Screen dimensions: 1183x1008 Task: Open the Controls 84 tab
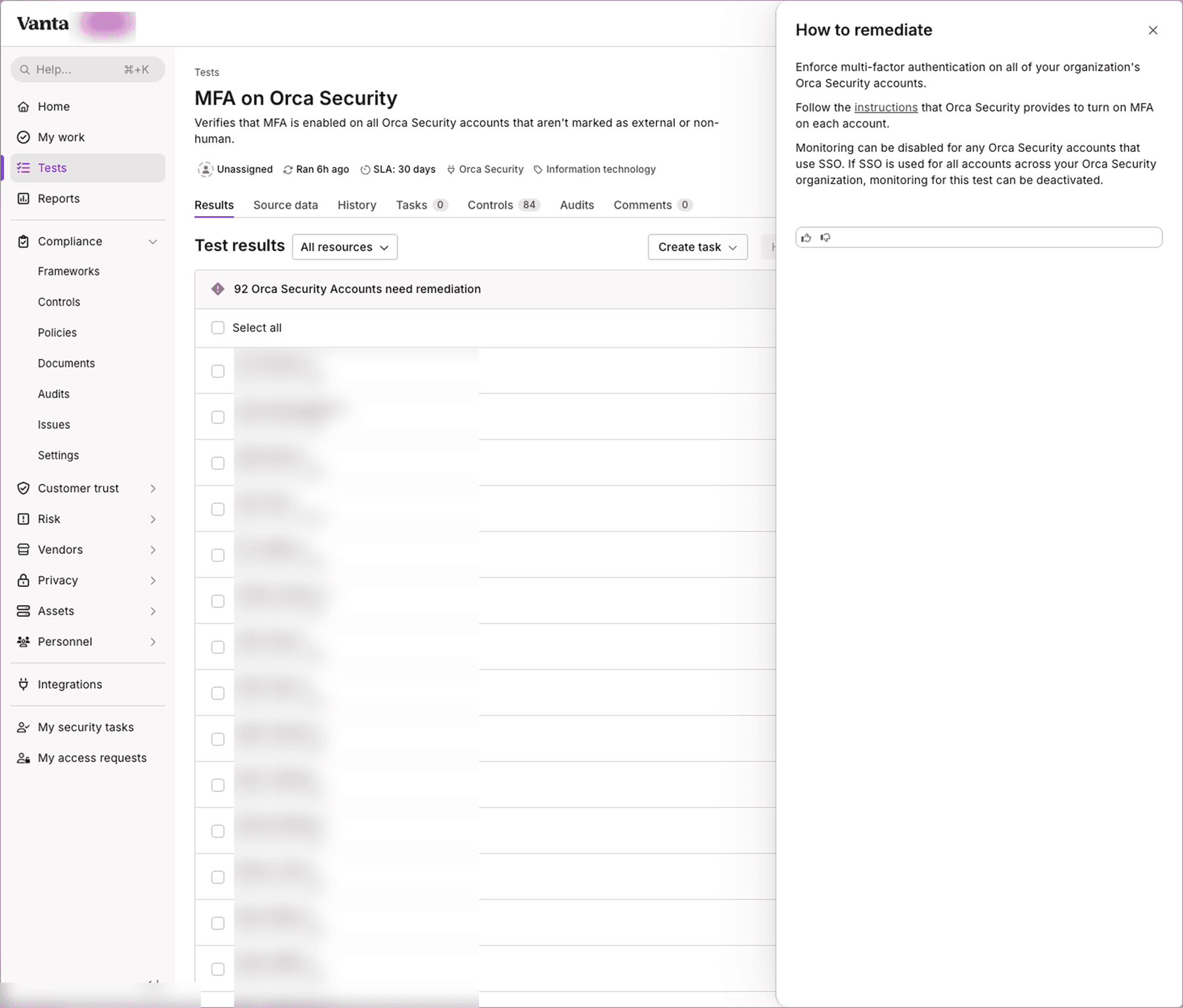[x=503, y=205]
